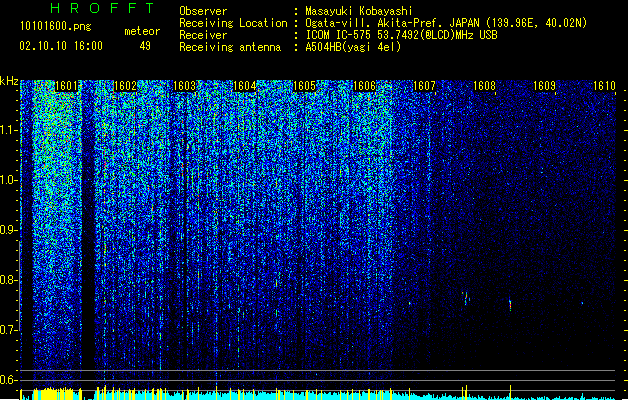Click the Receiving antenna label
This screenshot has height=400, width=629.
[230, 47]
